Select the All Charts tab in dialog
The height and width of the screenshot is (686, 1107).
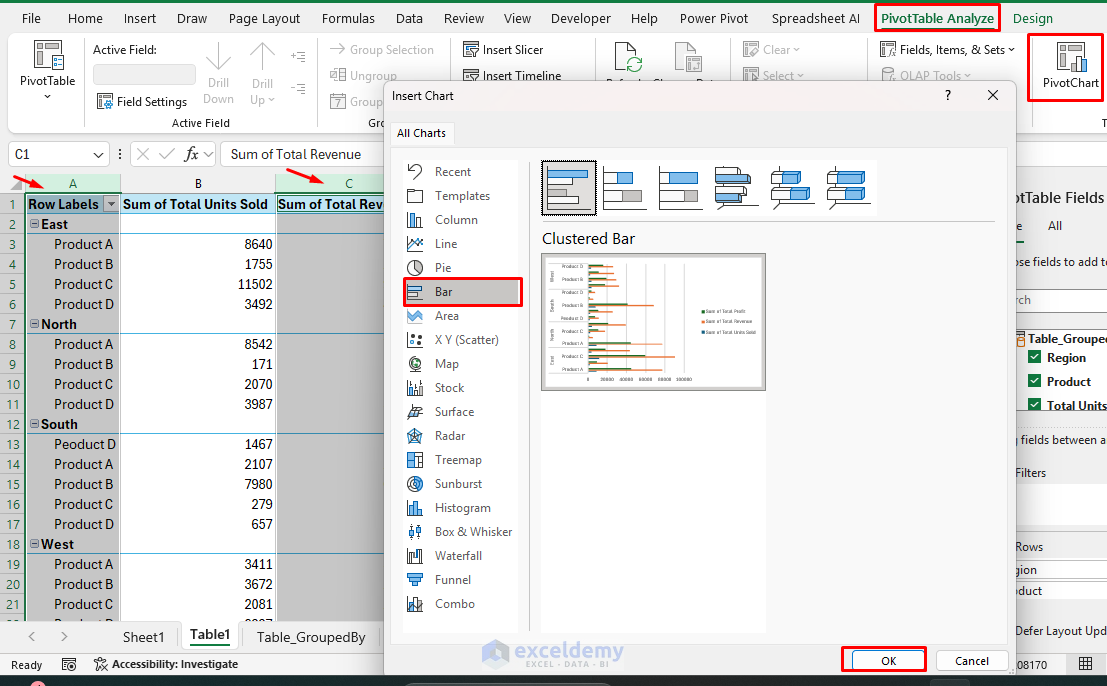coord(421,133)
